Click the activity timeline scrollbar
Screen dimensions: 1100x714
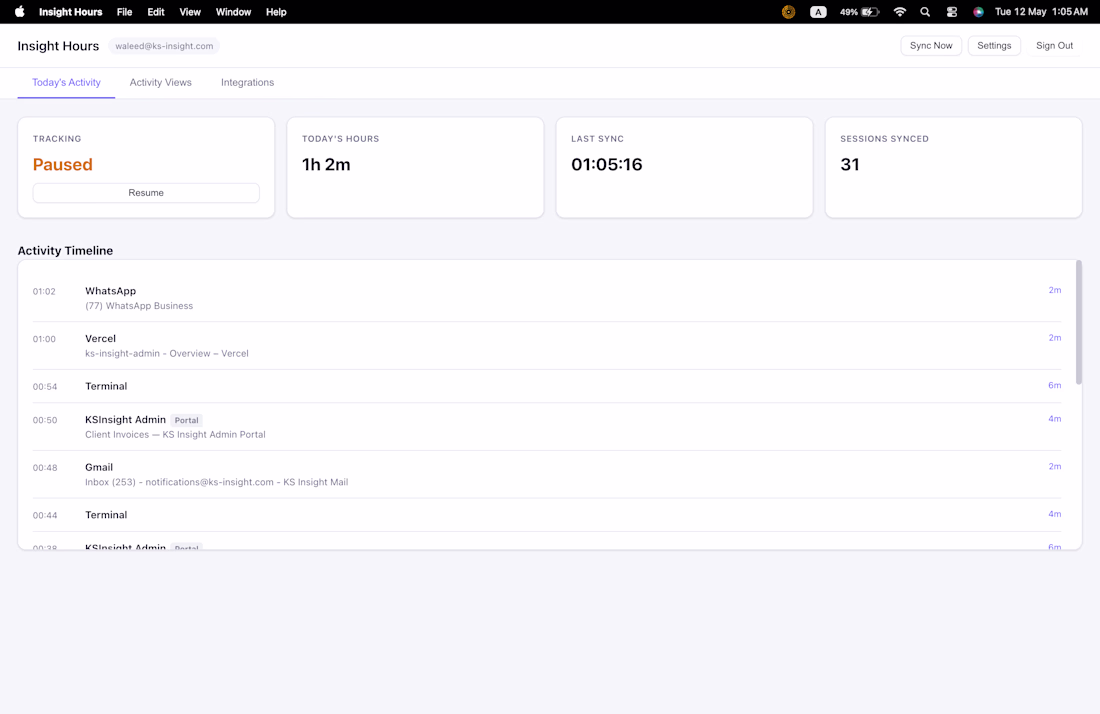point(1079,323)
